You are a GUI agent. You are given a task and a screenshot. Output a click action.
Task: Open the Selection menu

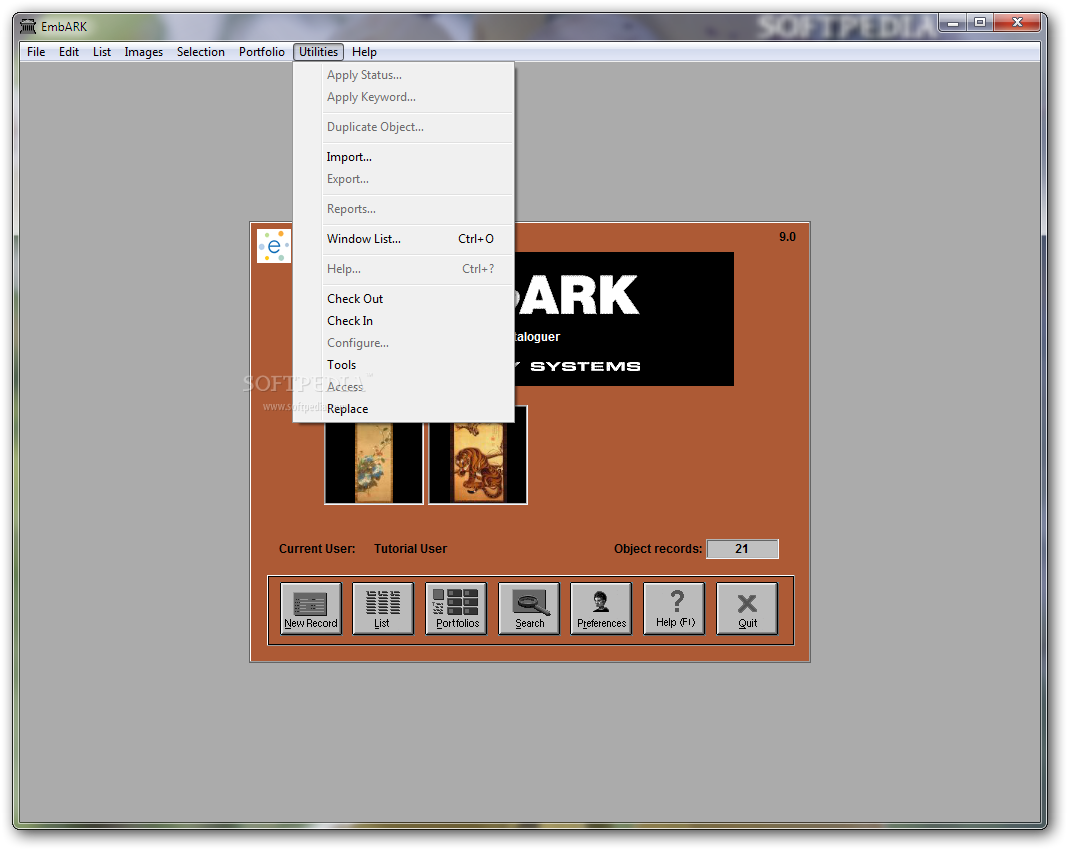(201, 52)
